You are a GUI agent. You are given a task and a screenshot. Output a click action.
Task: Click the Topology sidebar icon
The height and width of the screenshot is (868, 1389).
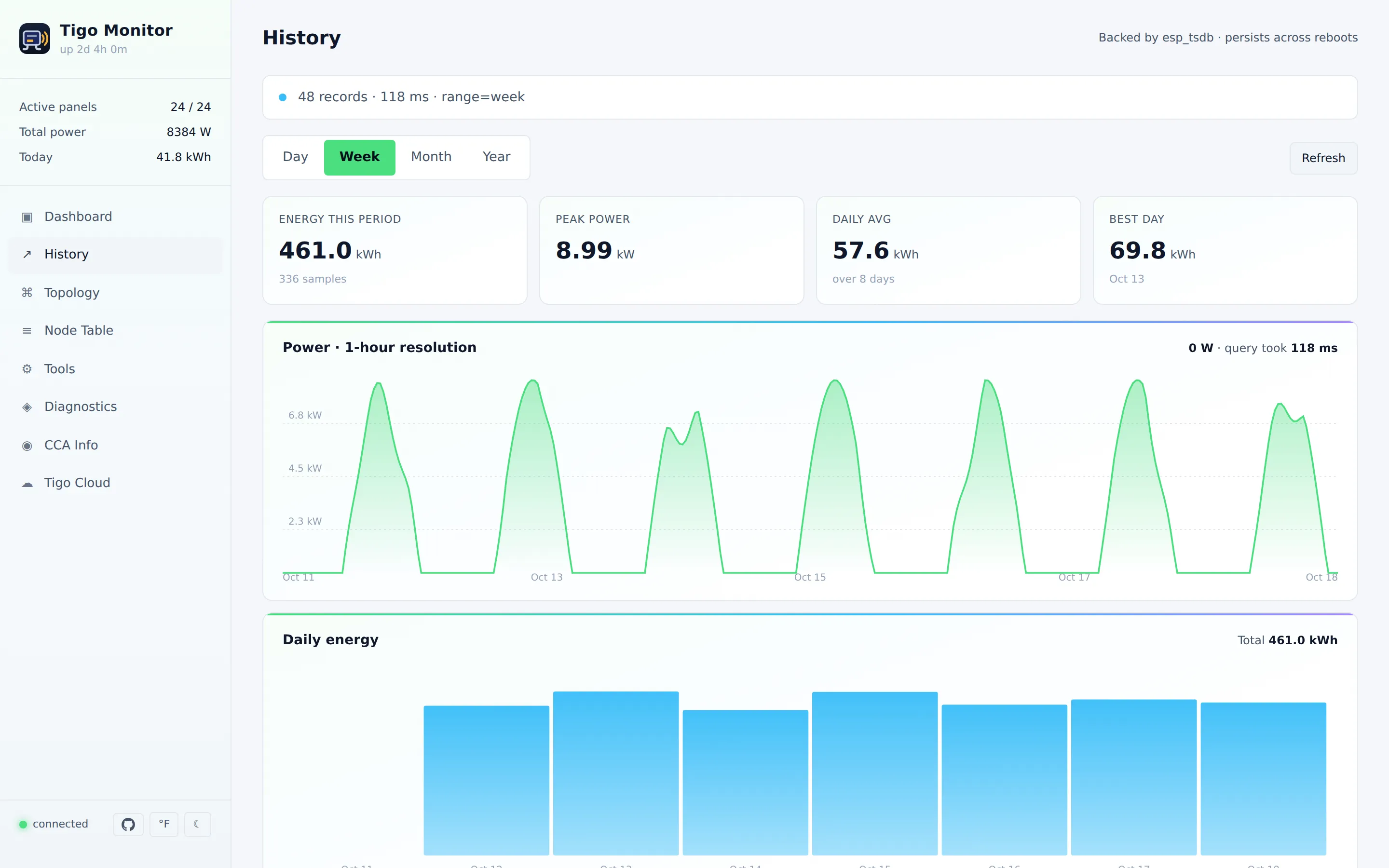[27, 293]
